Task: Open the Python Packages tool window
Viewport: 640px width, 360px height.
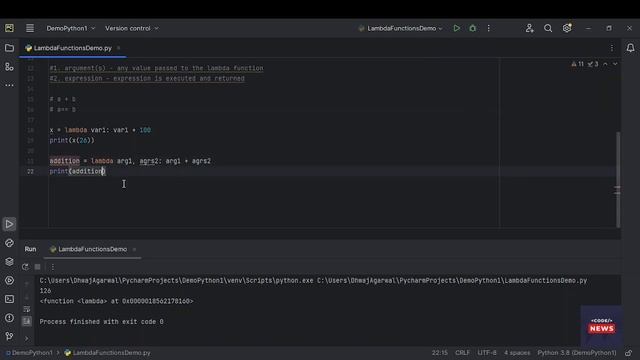Action: [x=9, y=262]
